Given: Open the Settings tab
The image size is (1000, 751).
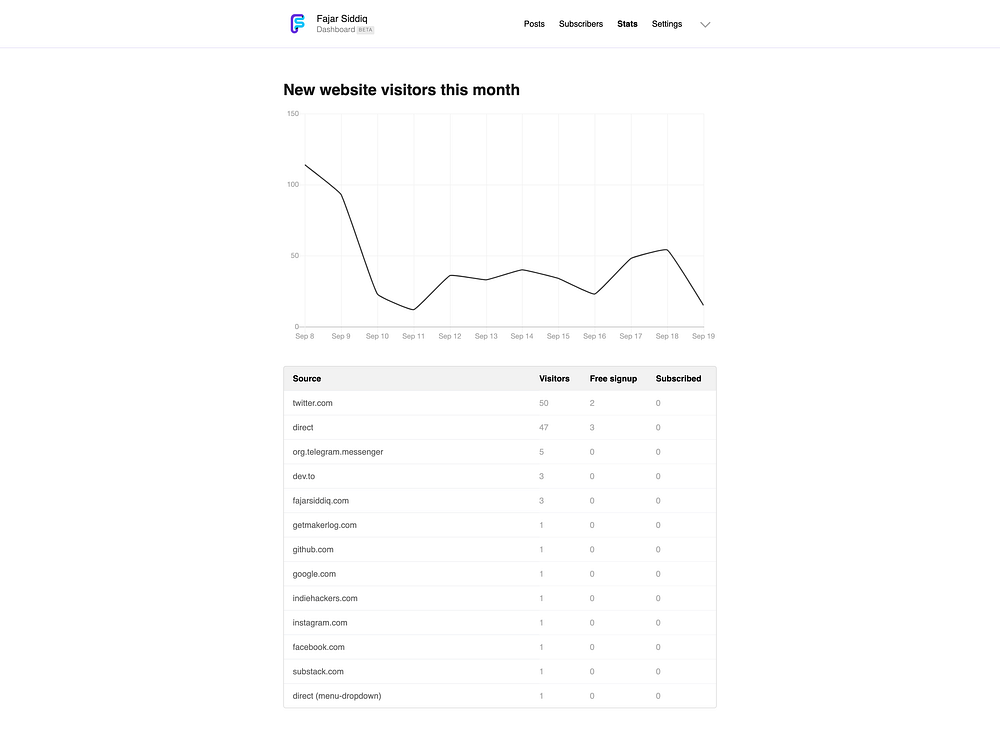Looking at the screenshot, I should (x=667, y=24).
